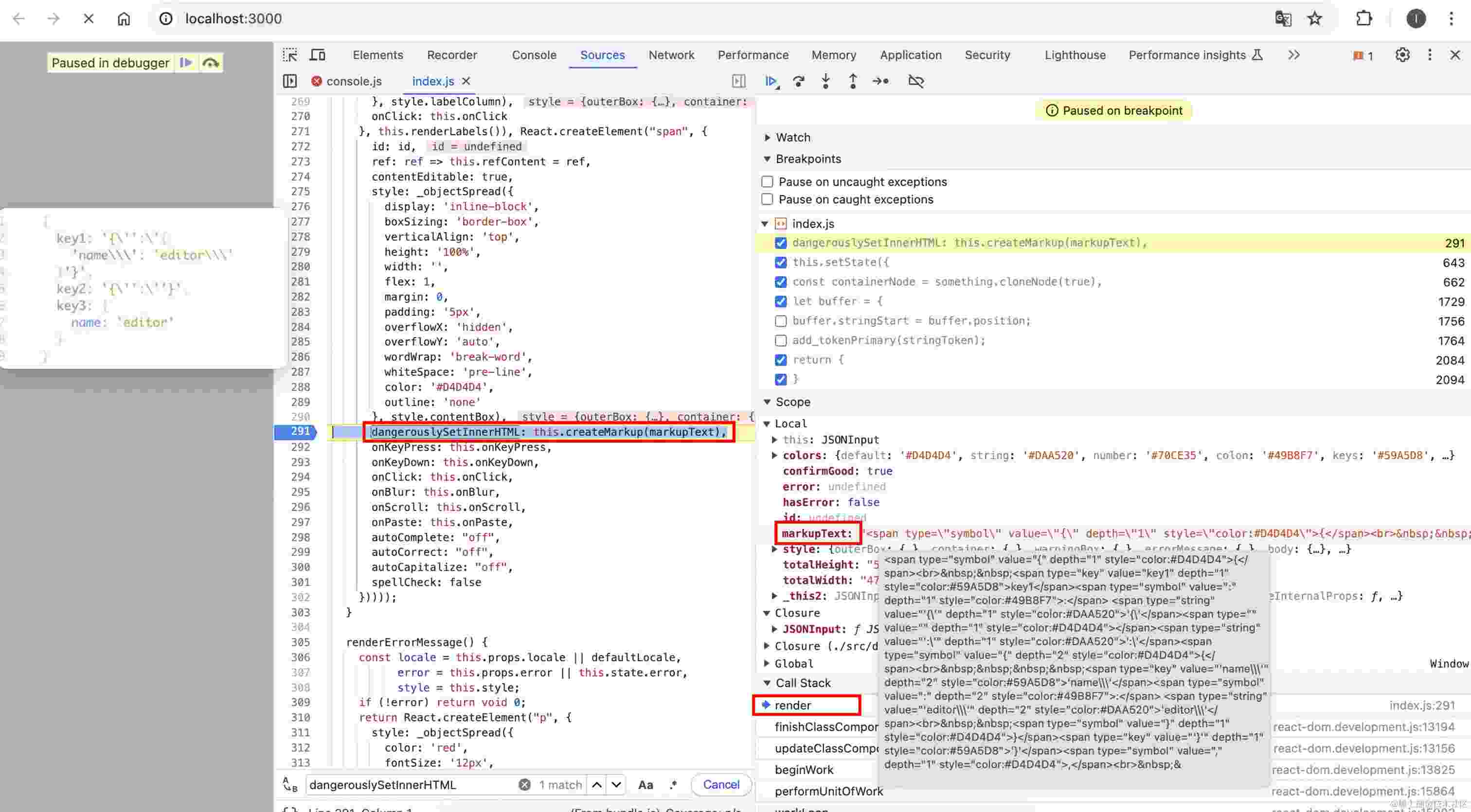1471x812 pixels.
Task: Stop loading the page
Action: (x=89, y=19)
